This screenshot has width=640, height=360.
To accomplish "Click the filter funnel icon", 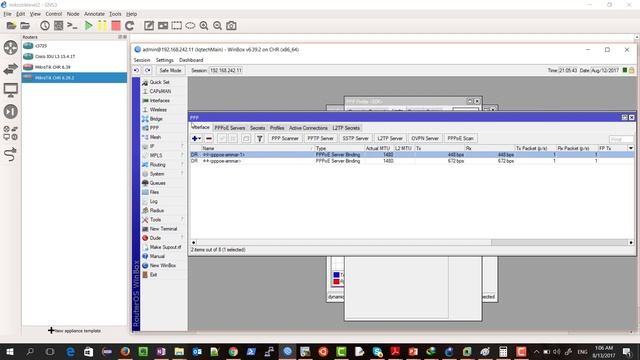I will [x=260, y=138].
